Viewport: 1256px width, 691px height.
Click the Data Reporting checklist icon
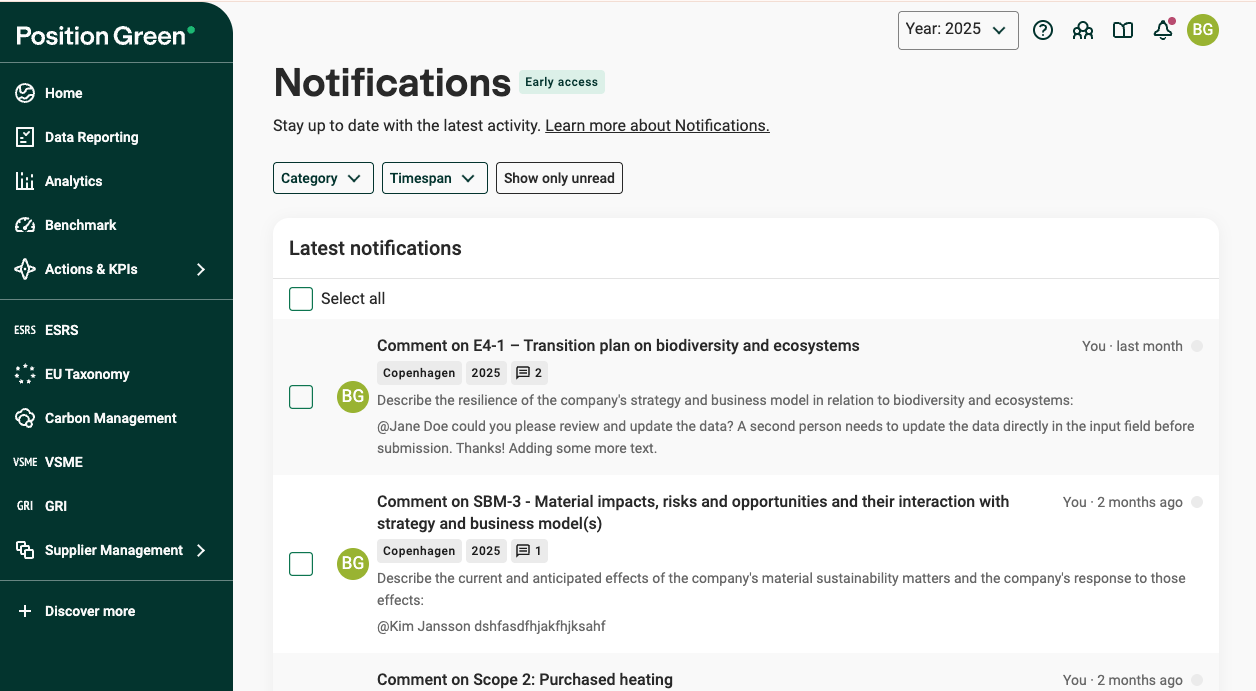25,137
